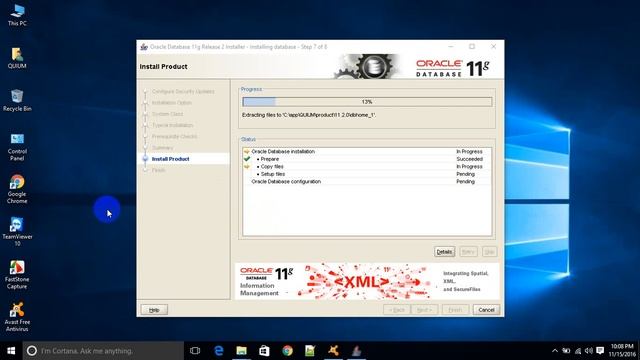Click the disabled Retry button
The image size is (640, 360).
468,252
